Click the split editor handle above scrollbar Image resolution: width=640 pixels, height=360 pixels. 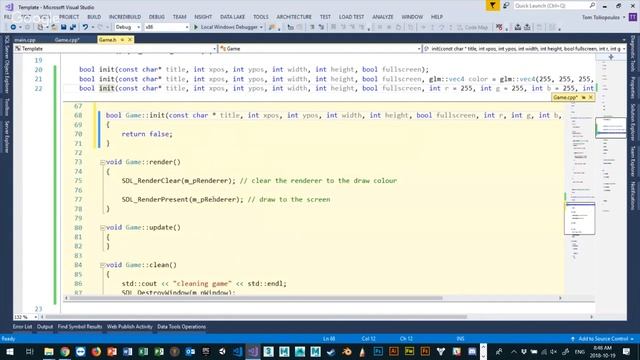click(x=611, y=57)
